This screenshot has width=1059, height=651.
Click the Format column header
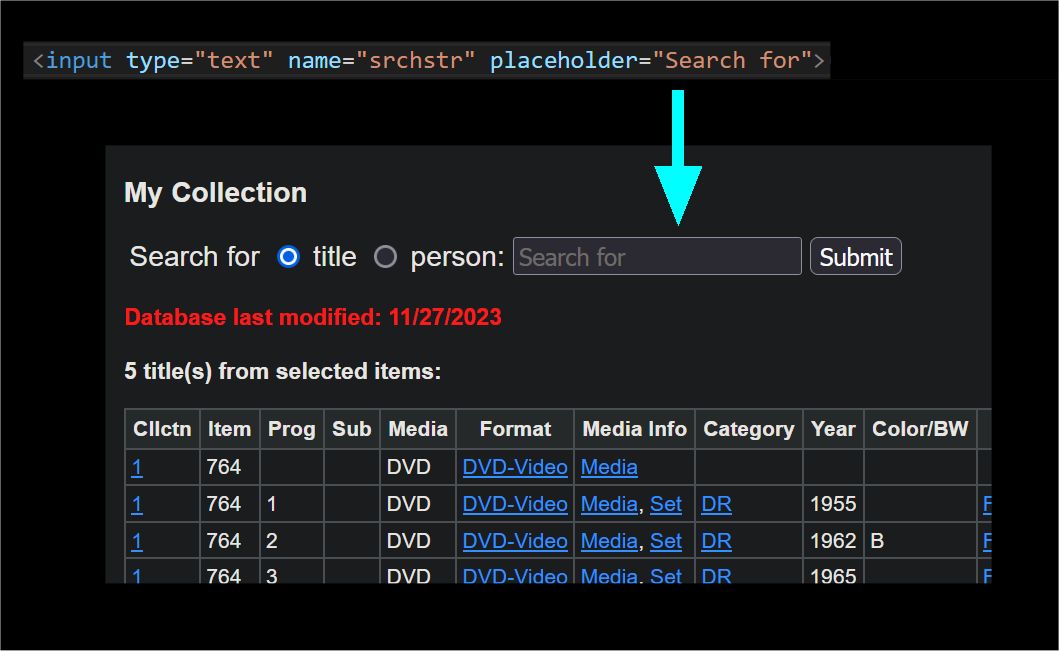pyautogui.click(x=515, y=429)
